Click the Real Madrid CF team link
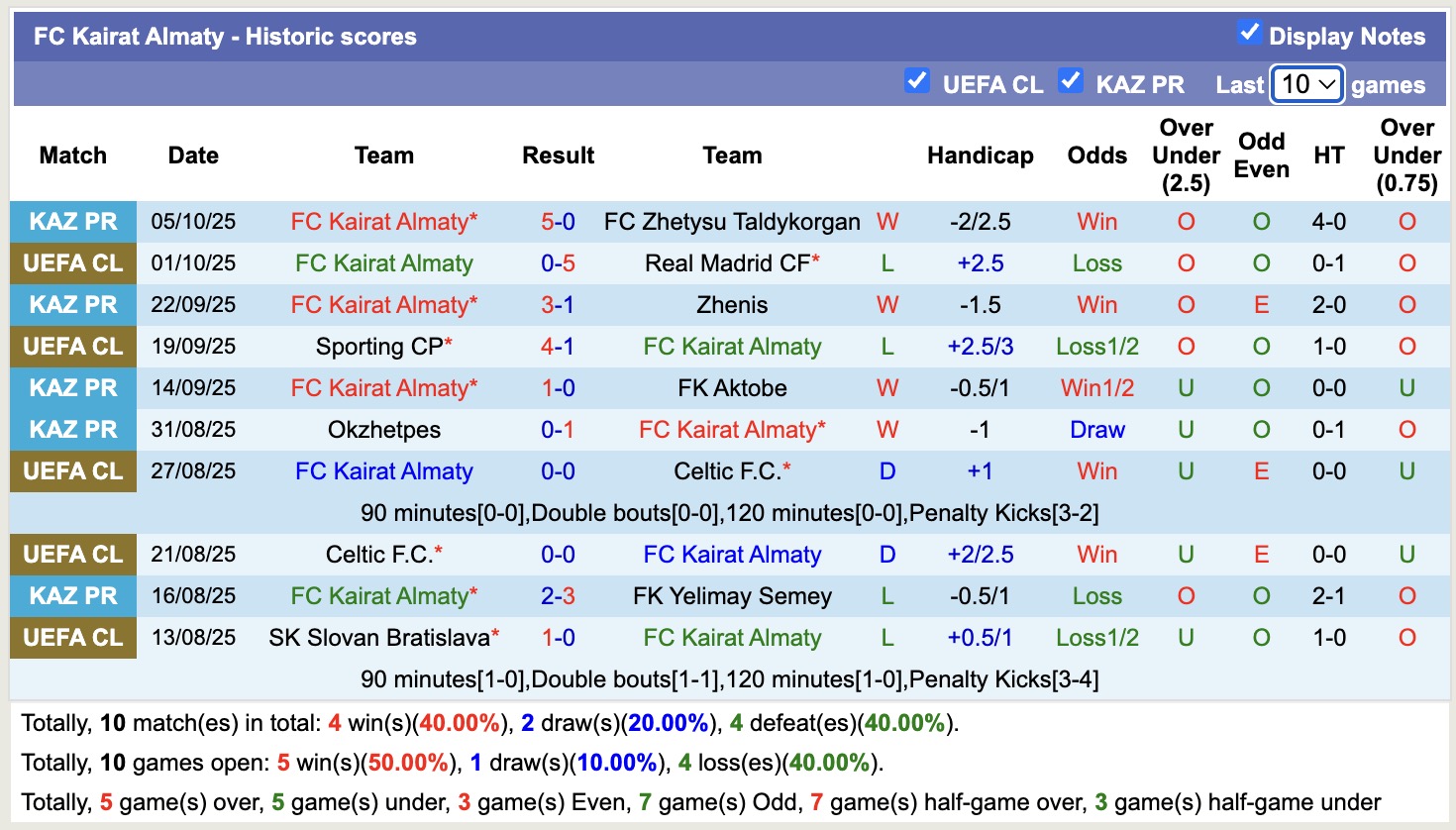This screenshot has height=830, width=1456. coord(727,263)
